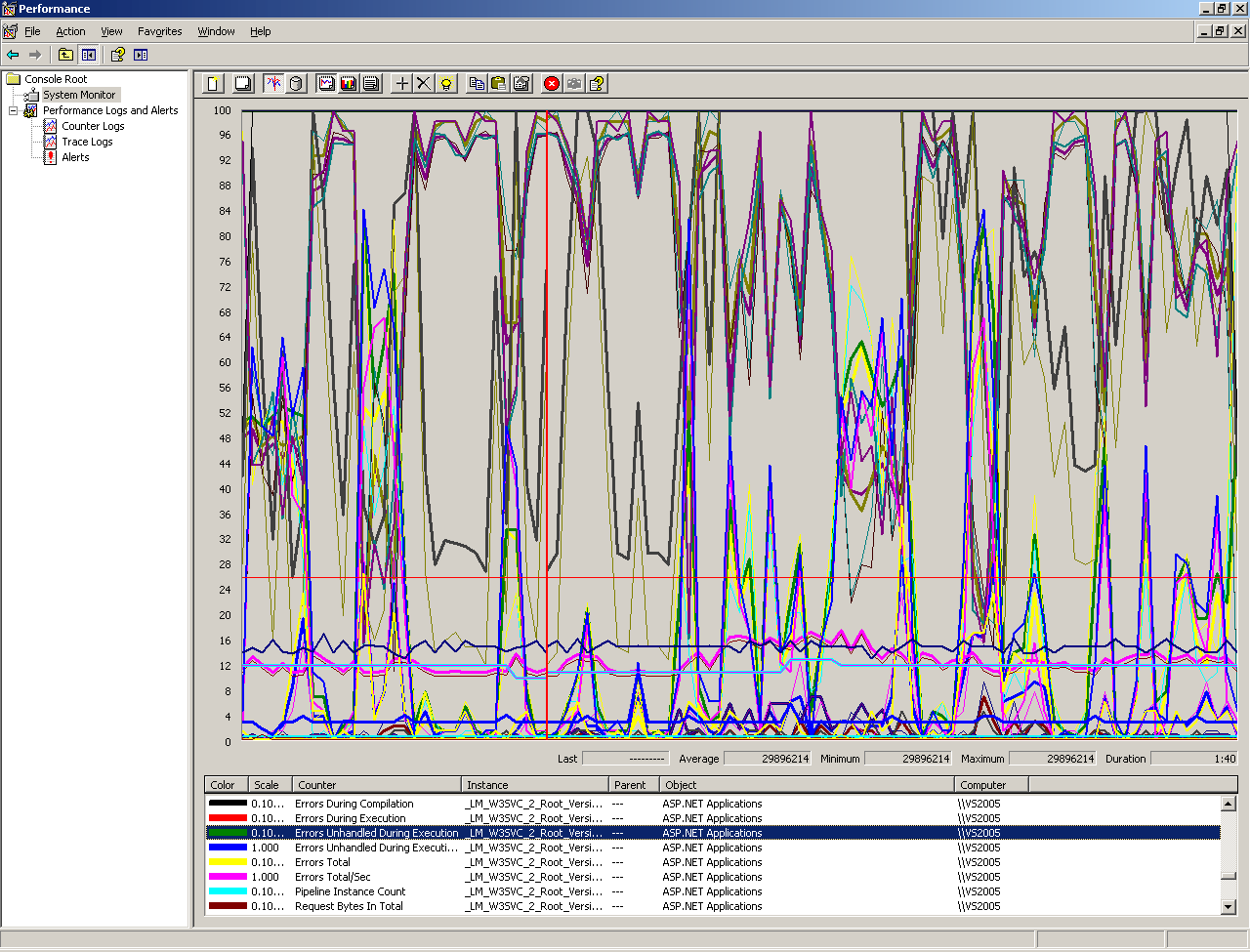Copy properties using the toolbar icon

pyautogui.click(x=477, y=84)
